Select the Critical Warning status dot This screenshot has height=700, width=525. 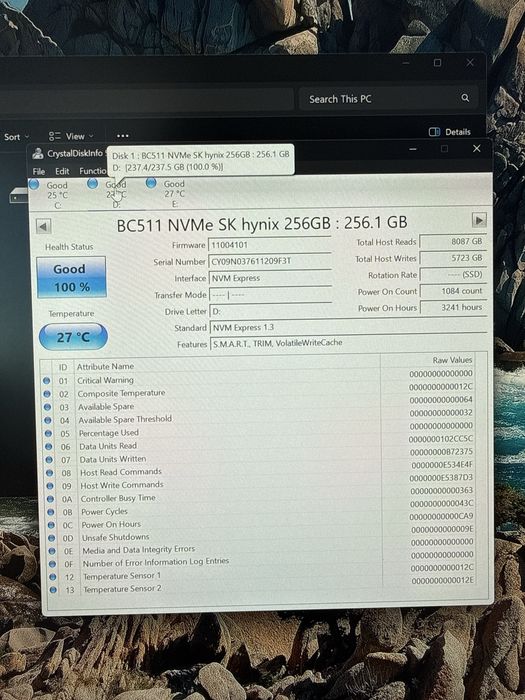pos(46,381)
